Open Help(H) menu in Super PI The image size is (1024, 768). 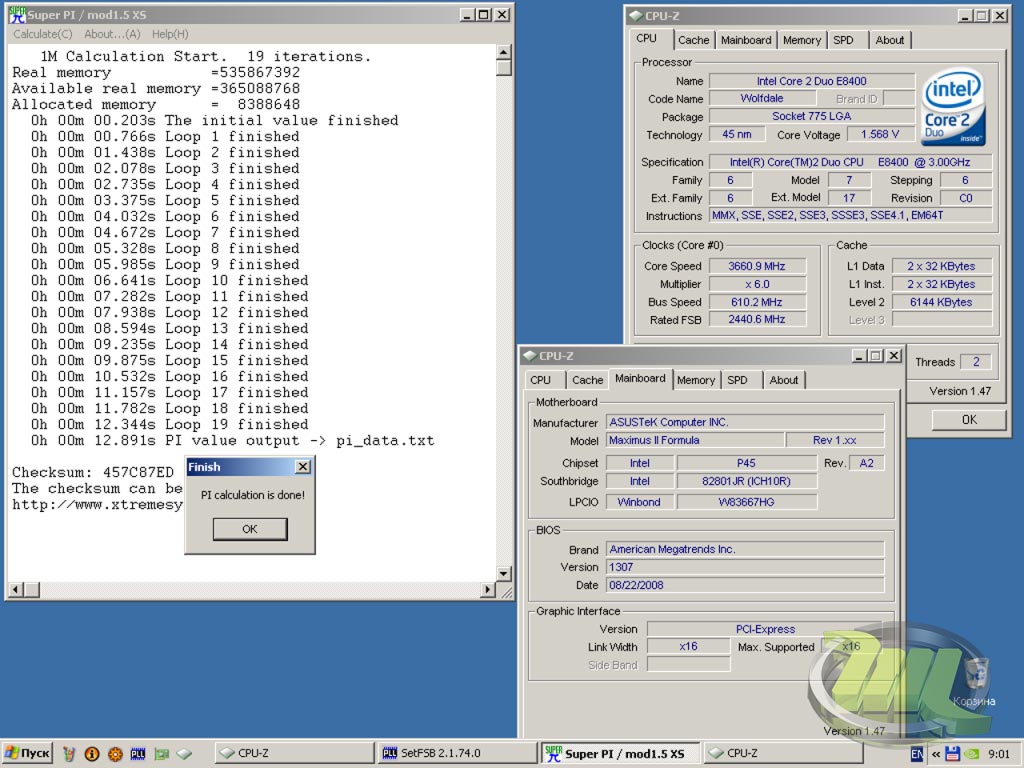coord(170,34)
